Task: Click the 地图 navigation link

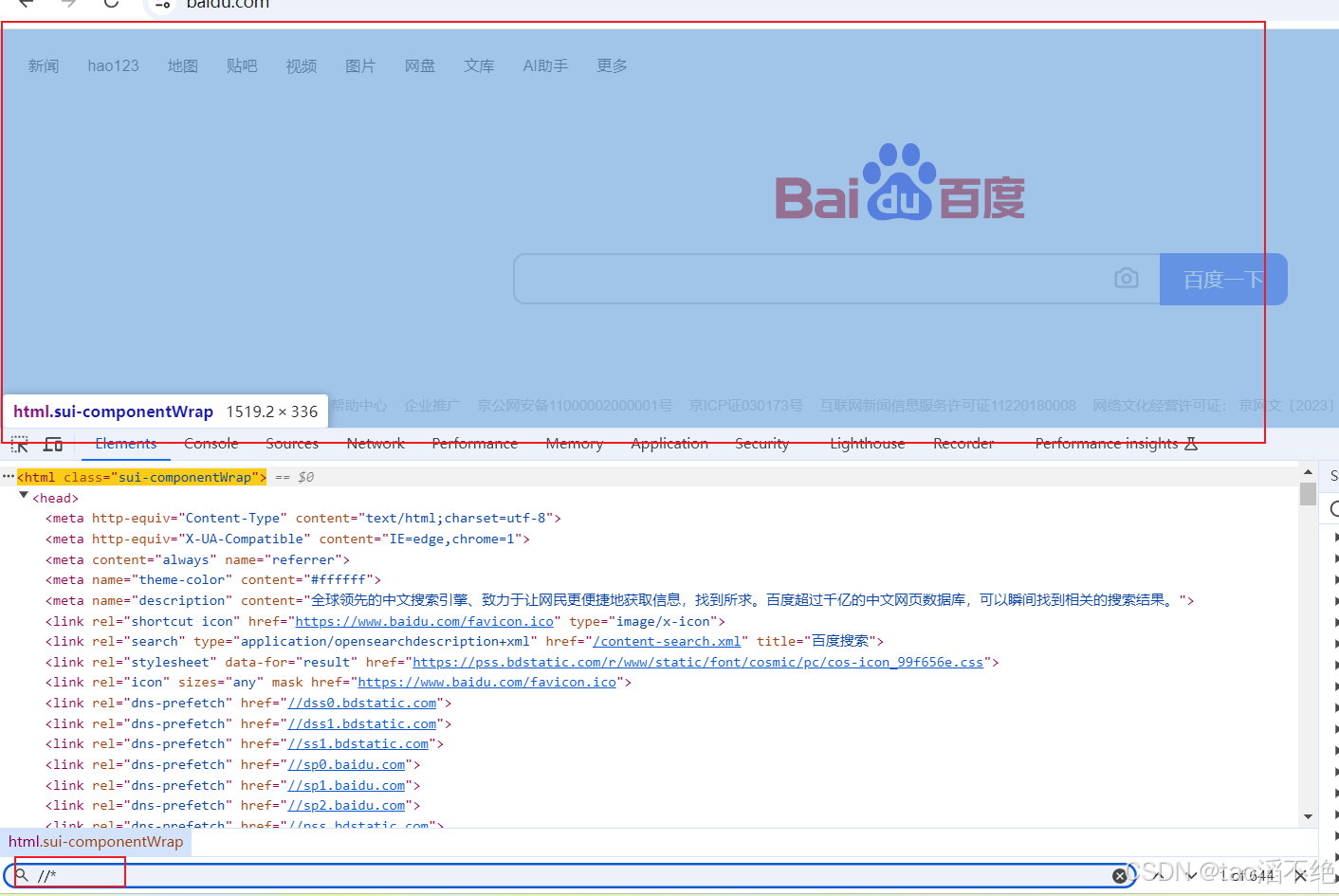Action: tap(183, 65)
